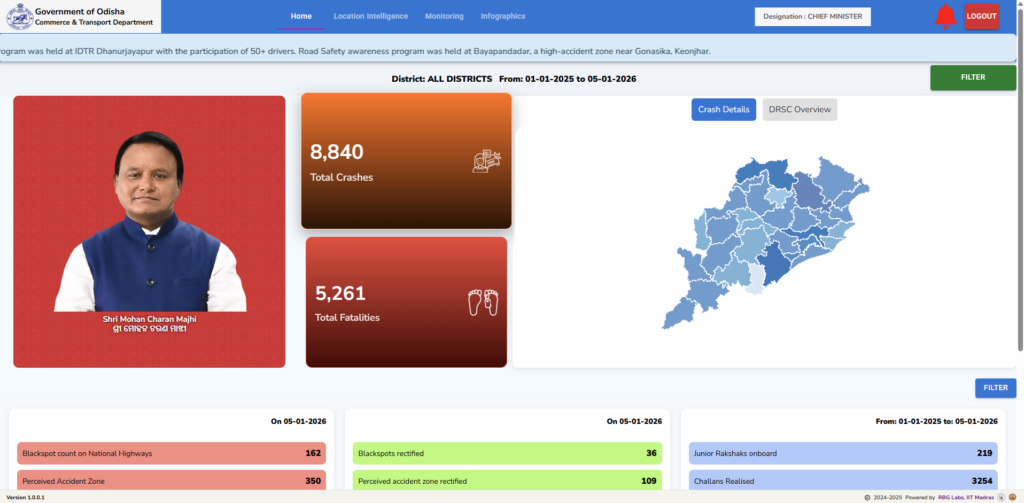Image resolution: width=1024 pixels, height=503 pixels.
Task: Click the Odisha district map
Action: 765,242
